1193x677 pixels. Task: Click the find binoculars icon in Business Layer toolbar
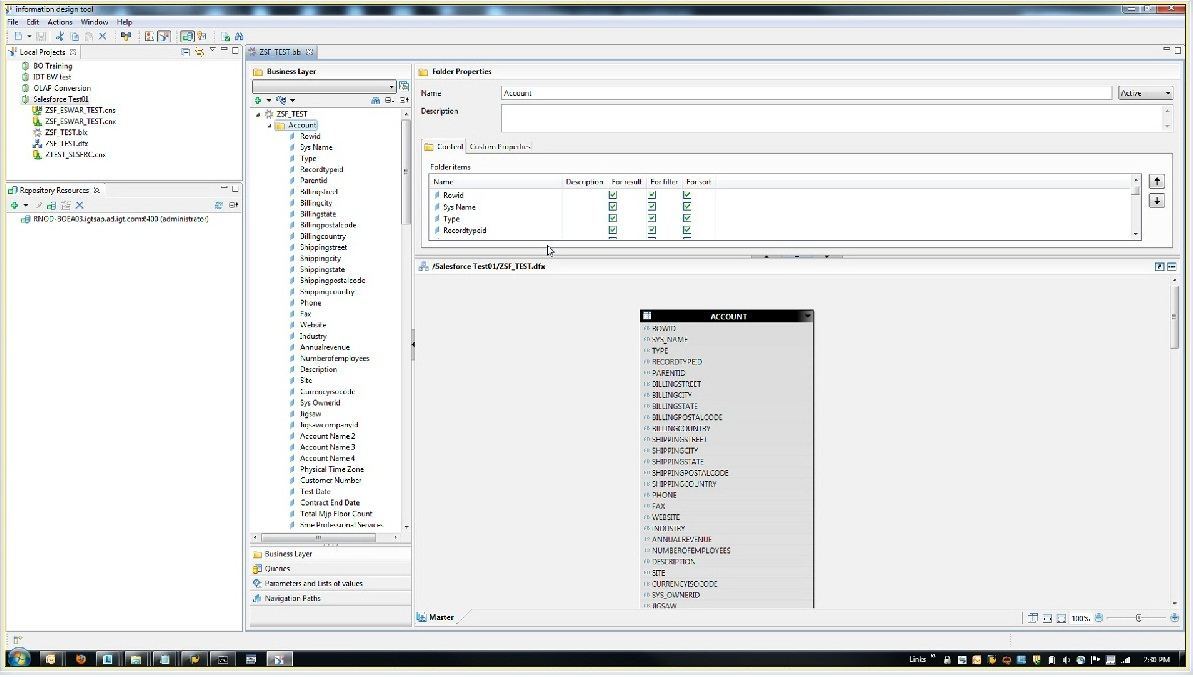pos(375,100)
